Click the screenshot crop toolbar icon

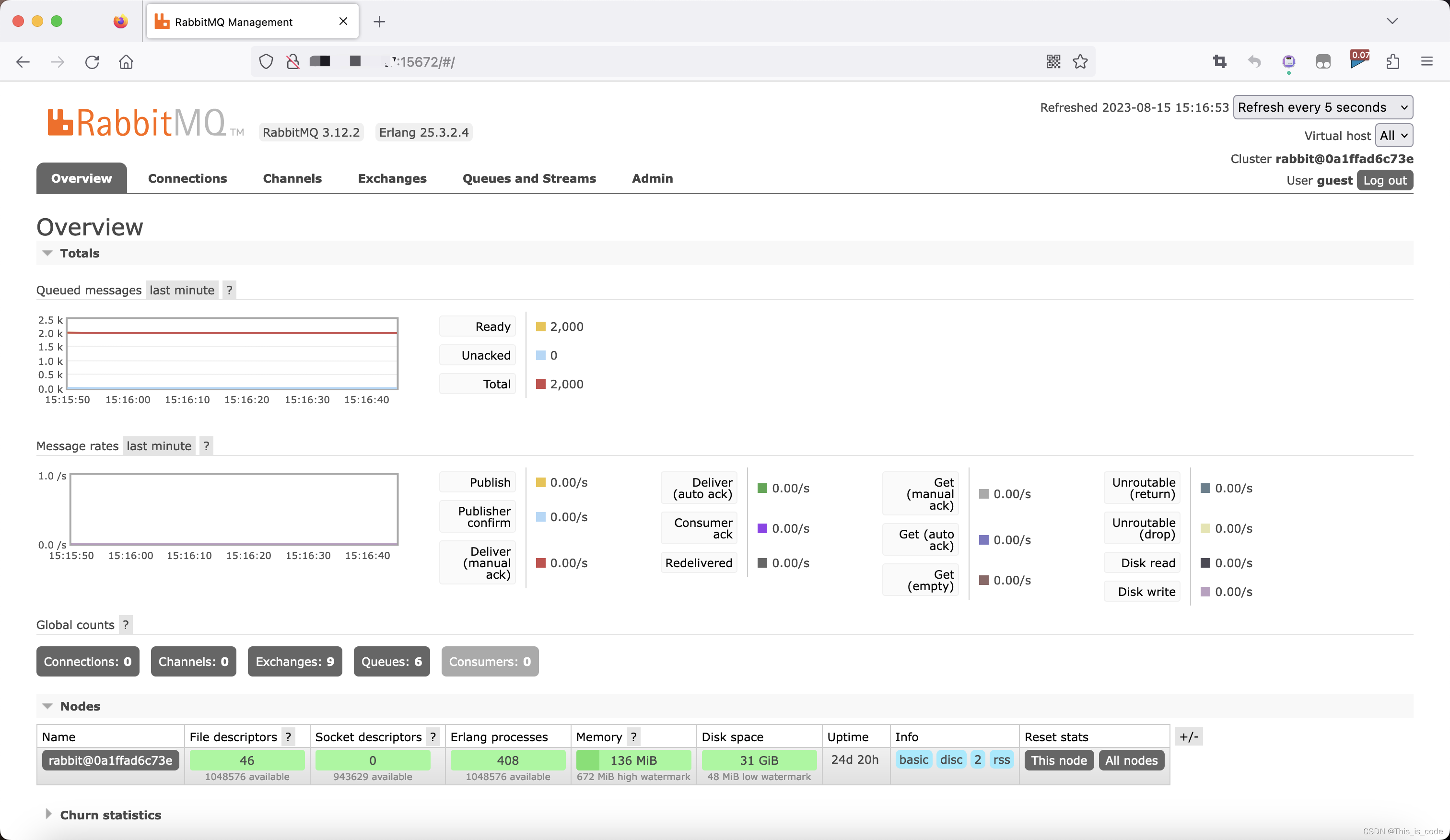(1220, 61)
